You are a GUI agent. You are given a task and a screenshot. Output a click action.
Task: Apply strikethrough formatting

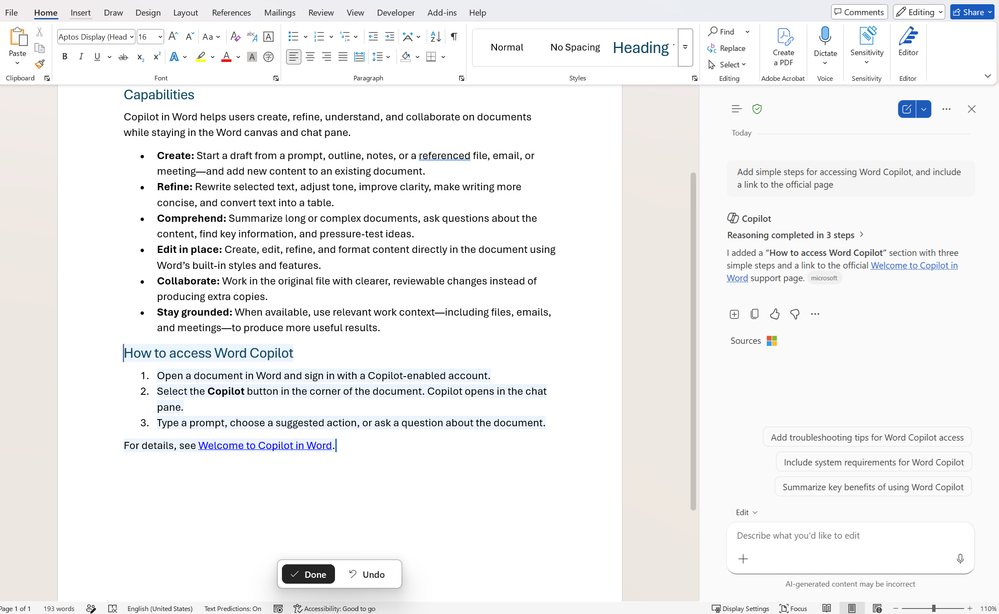[x=123, y=57]
